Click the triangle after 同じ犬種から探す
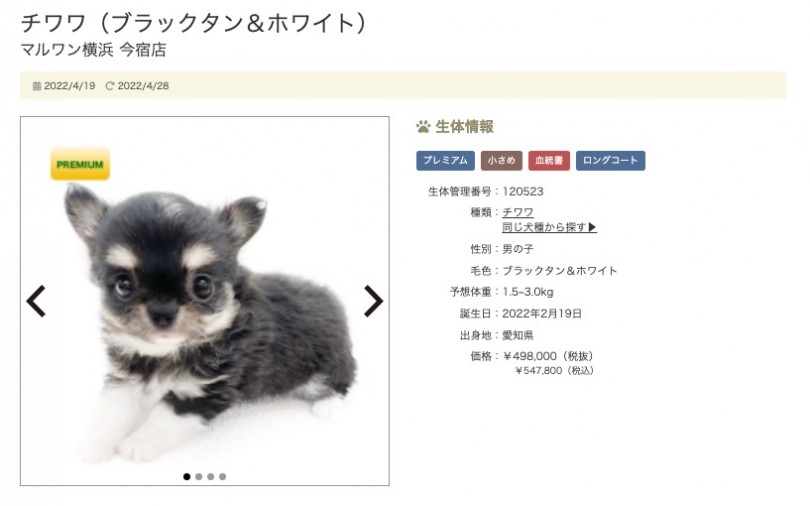Screen dimensions: 810x506 click(x=593, y=227)
